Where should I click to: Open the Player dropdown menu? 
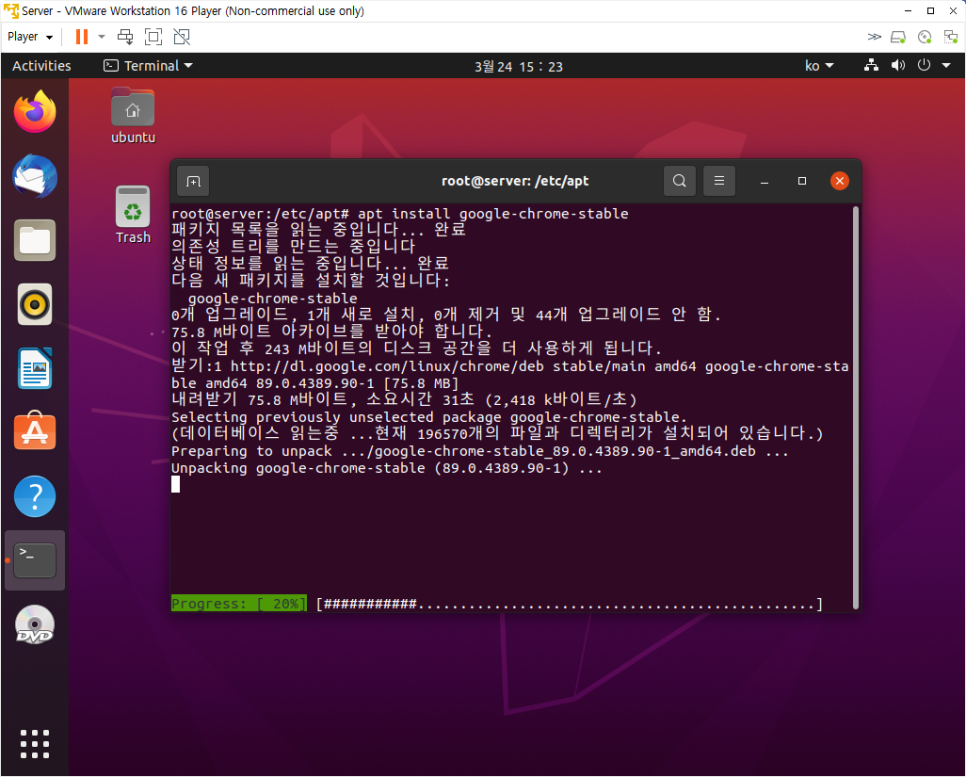[x=30, y=37]
